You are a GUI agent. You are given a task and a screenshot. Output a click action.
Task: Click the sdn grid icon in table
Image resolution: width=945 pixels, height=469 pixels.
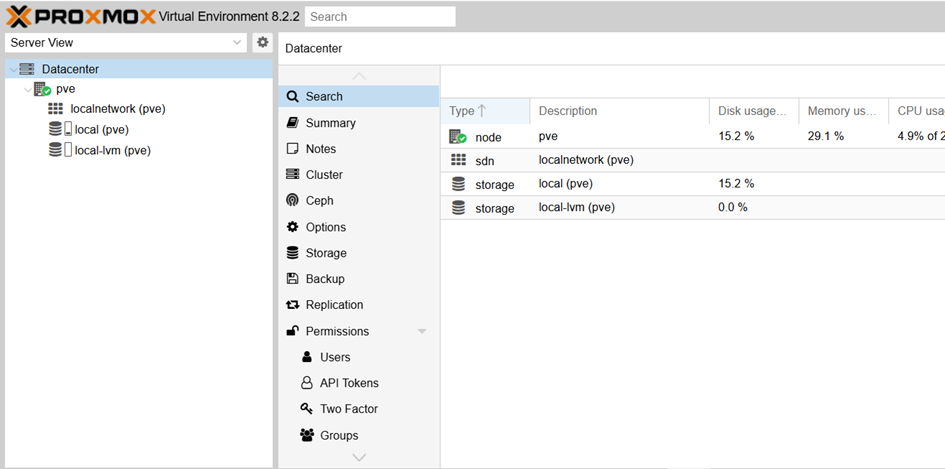coord(458,160)
